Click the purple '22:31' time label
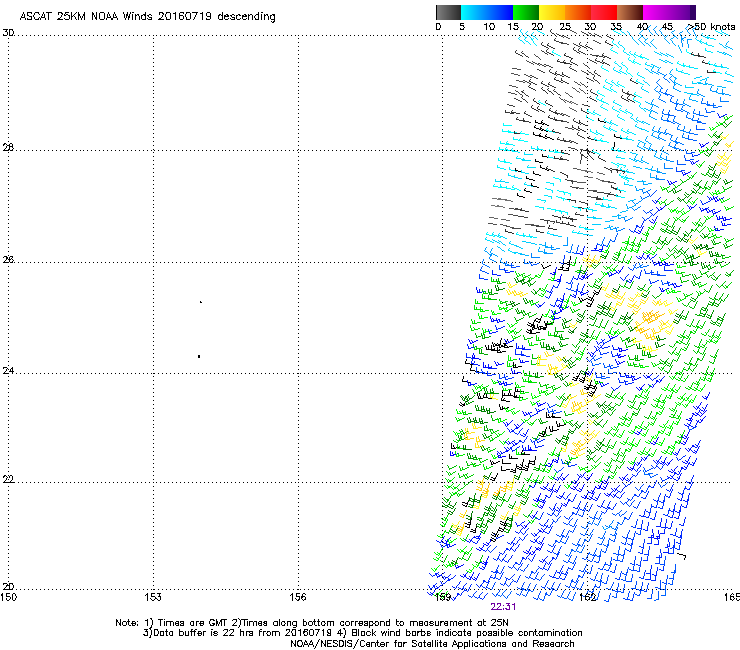 pos(503,607)
